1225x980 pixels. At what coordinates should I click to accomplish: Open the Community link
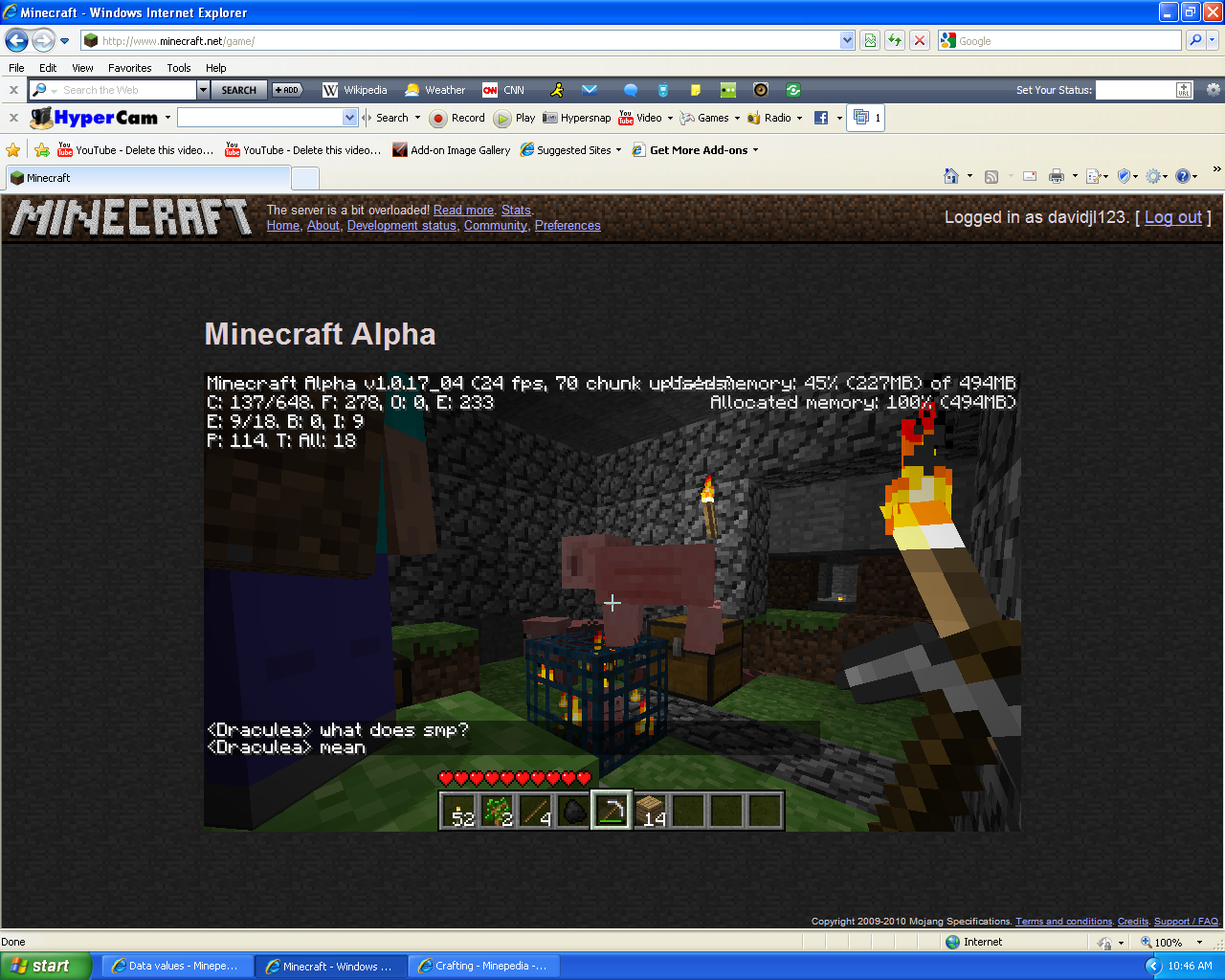coord(496,226)
